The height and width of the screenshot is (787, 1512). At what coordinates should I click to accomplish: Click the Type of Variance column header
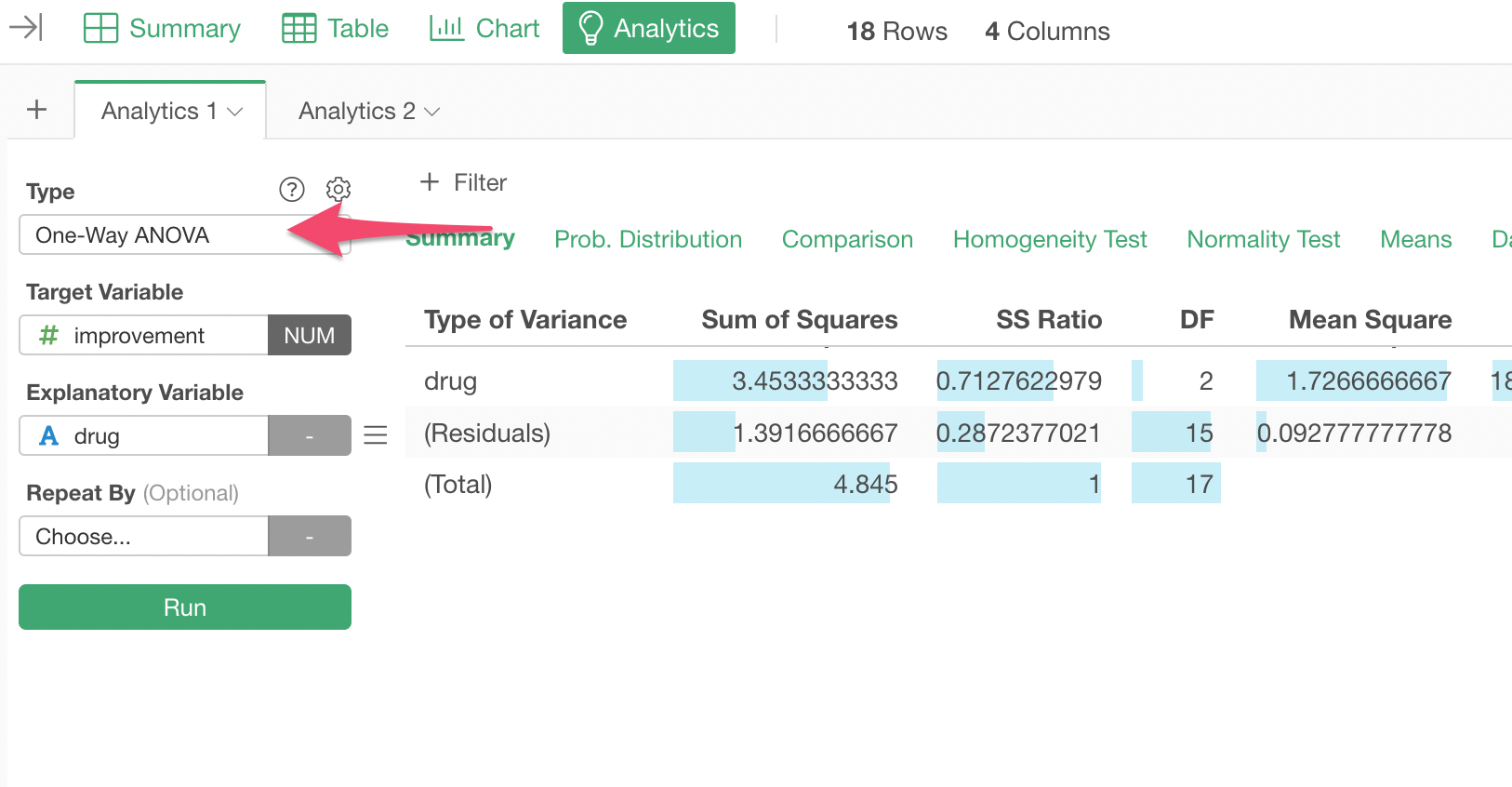click(525, 320)
